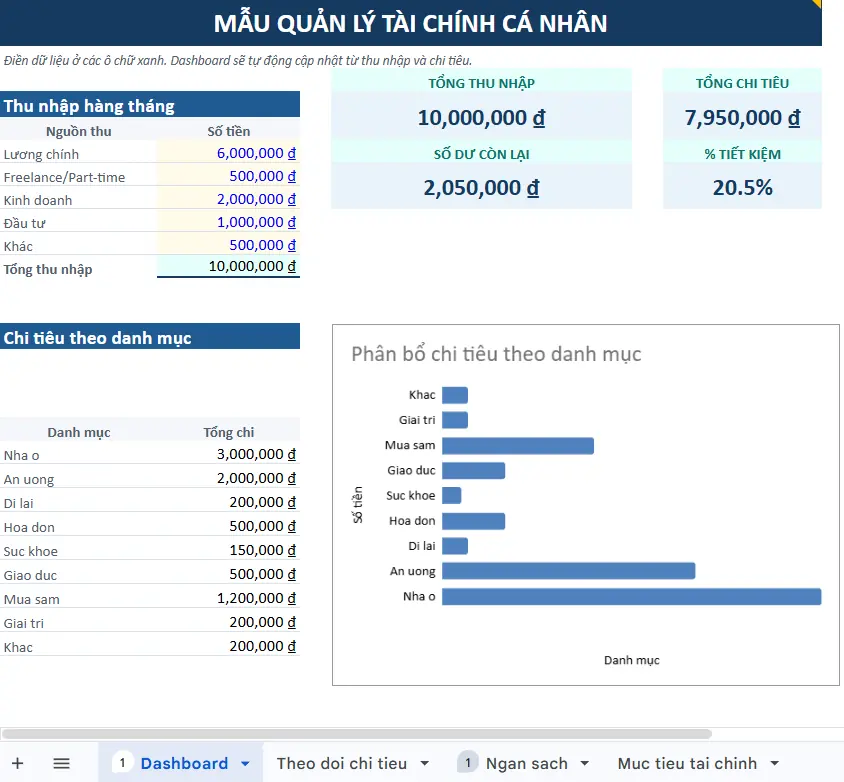The height and width of the screenshot is (782, 844).
Task: Select the chart title Phân bổ chi tiêu
Action: pyautogui.click(x=496, y=354)
